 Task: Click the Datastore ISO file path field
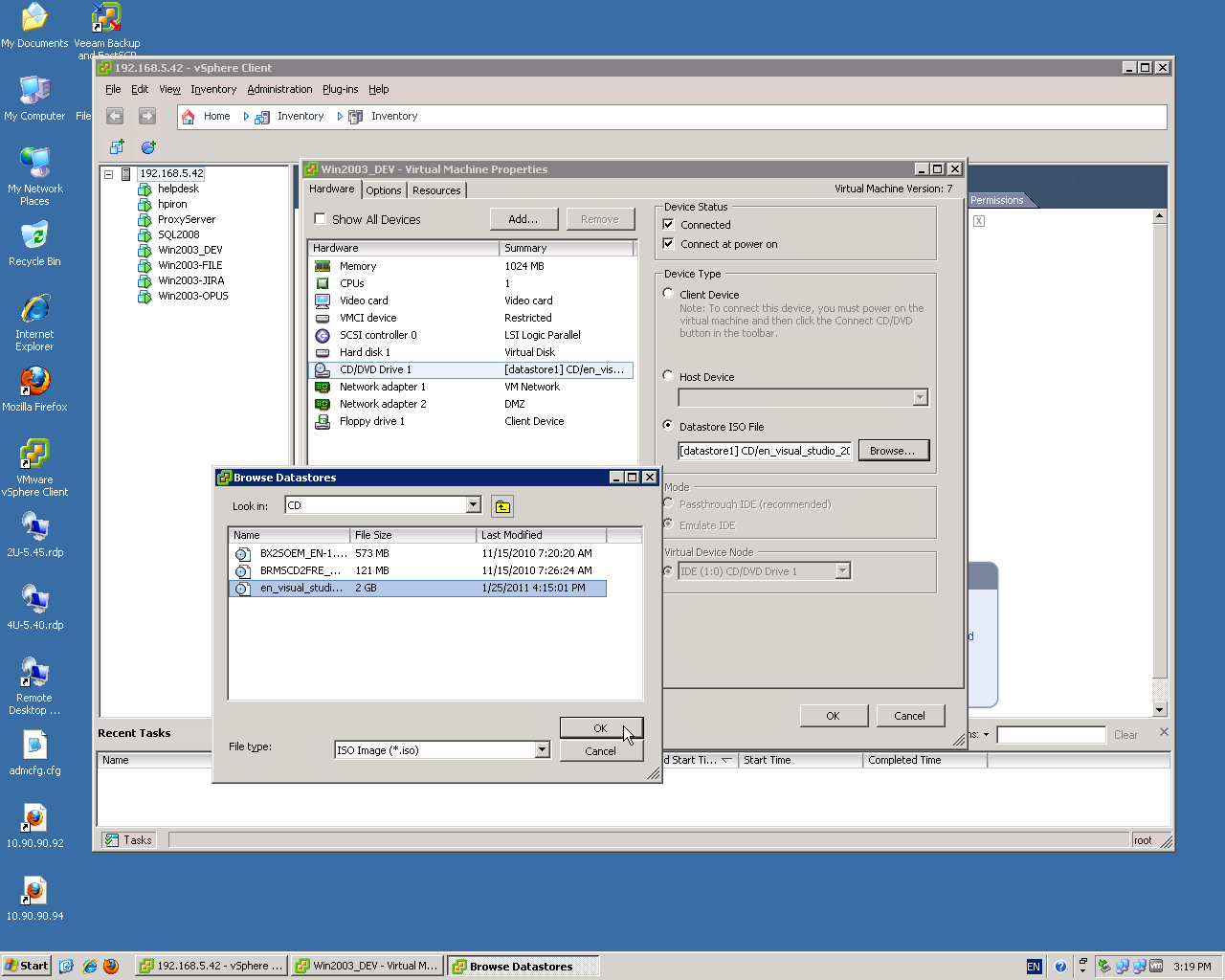click(x=765, y=451)
